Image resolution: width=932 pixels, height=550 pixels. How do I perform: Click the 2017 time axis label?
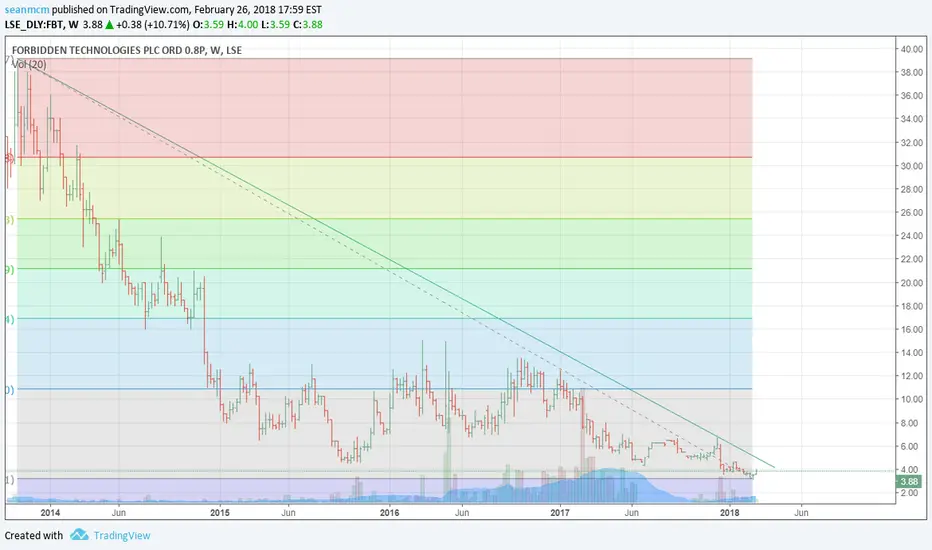(560, 512)
